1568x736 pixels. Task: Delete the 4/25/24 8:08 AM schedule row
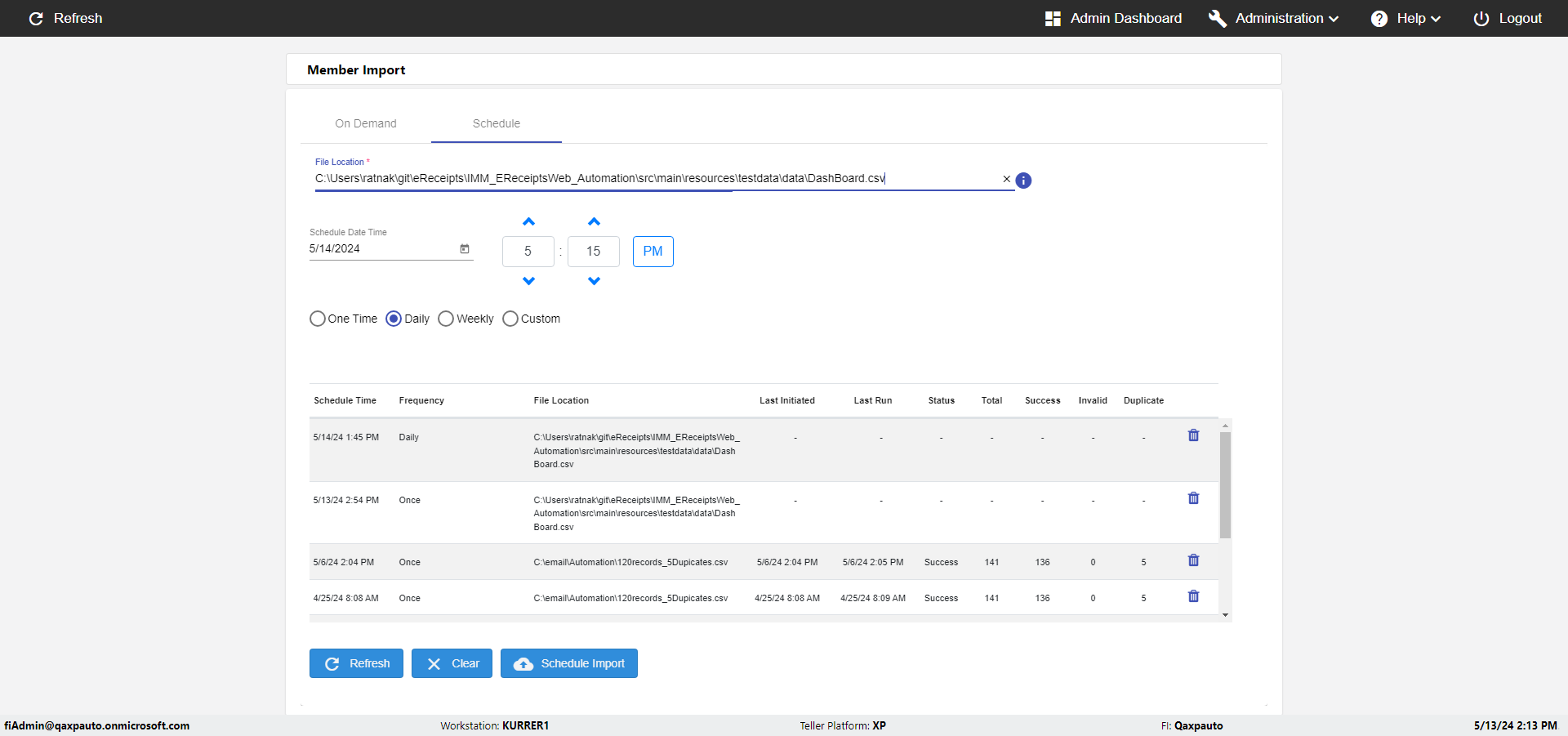click(x=1193, y=596)
